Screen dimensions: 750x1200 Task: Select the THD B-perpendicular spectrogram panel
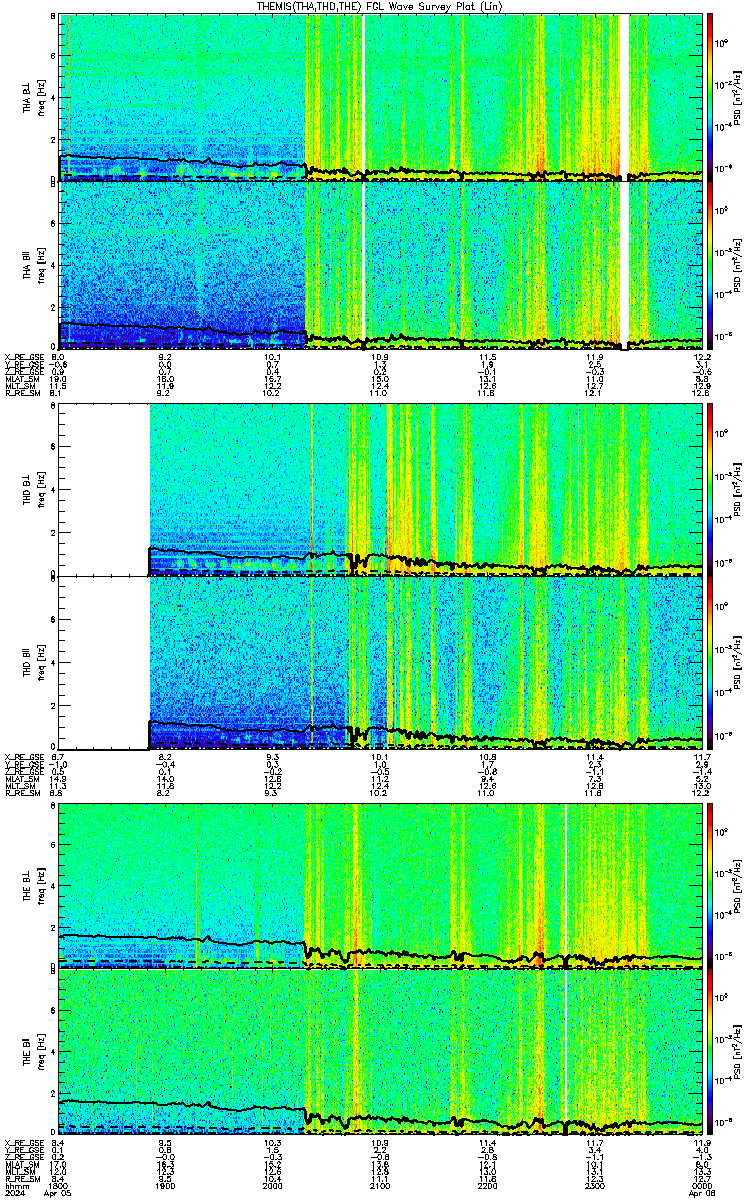(x=381, y=489)
